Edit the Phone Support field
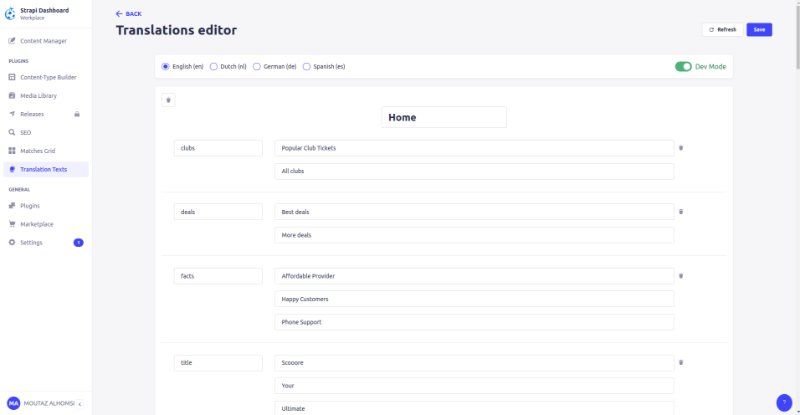The width and height of the screenshot is (800, 415). coord(474,322)
